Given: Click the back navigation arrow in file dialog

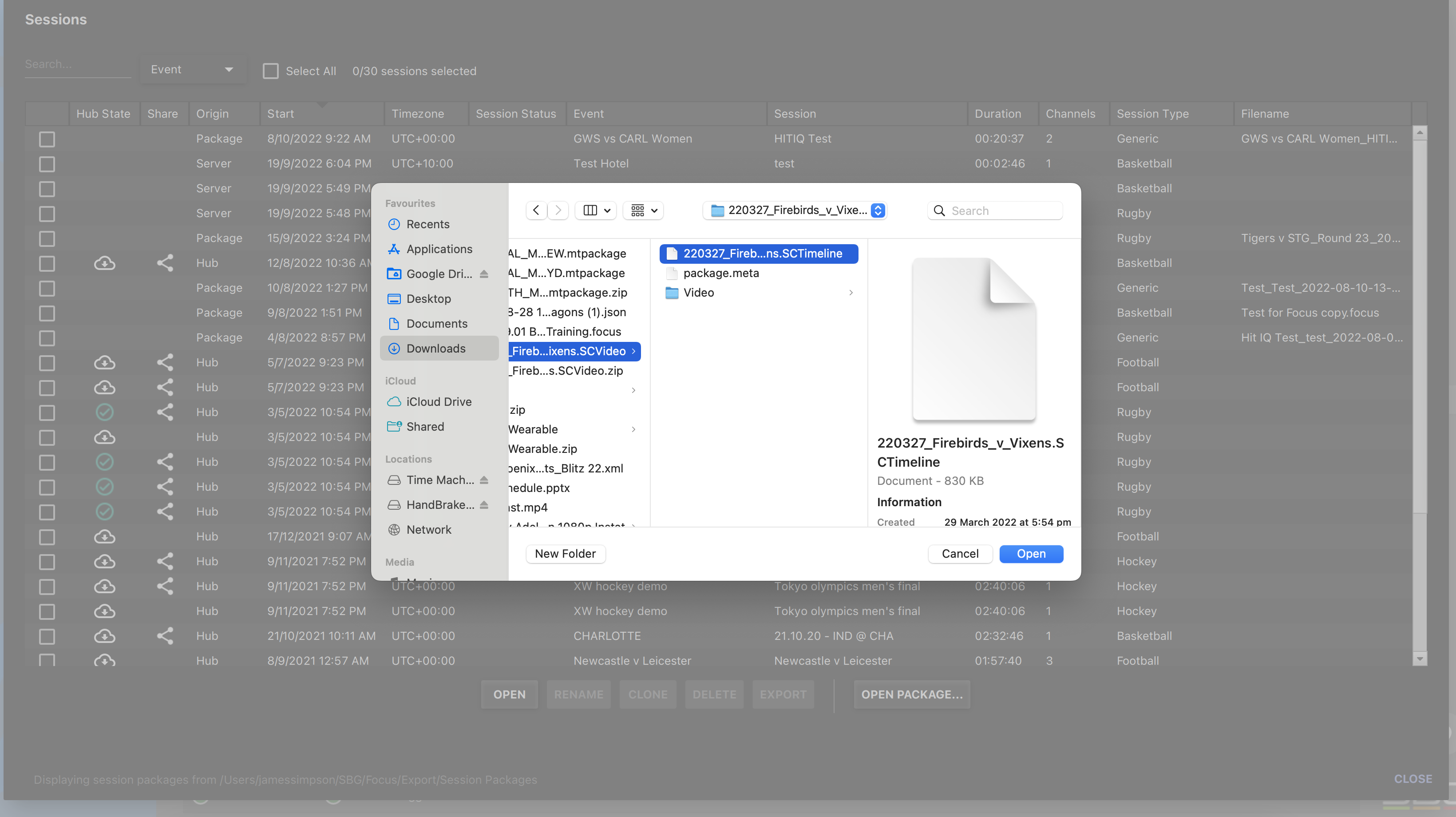Looking at the screenshot, I should point(536,210).
